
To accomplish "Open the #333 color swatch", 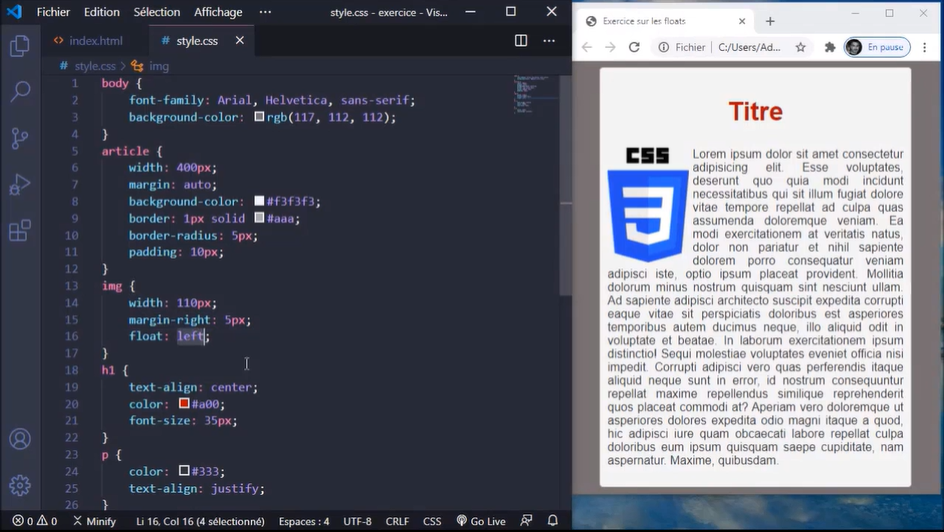I will [x=184, y=471].
